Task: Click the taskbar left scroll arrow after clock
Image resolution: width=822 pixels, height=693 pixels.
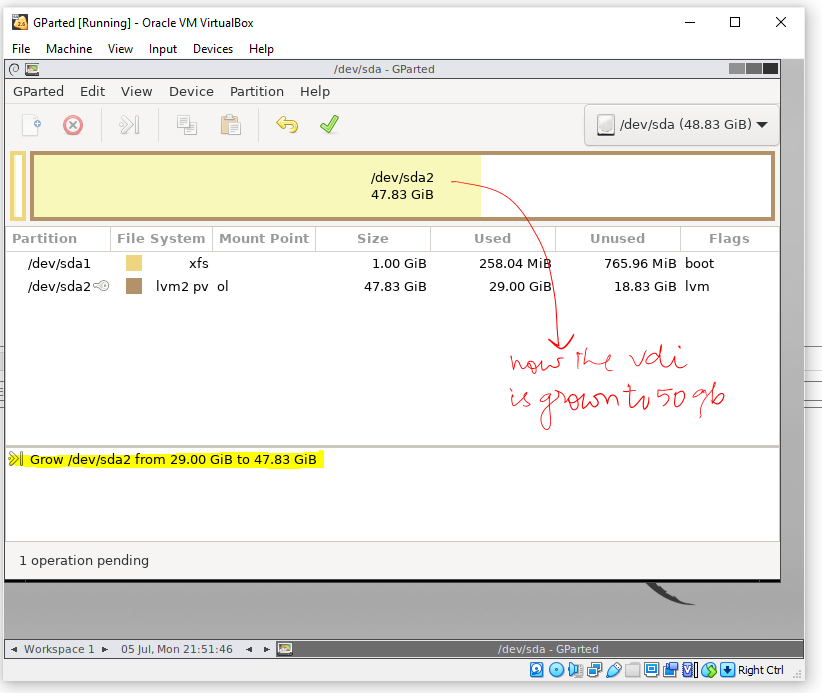Action: pos(249,649)
